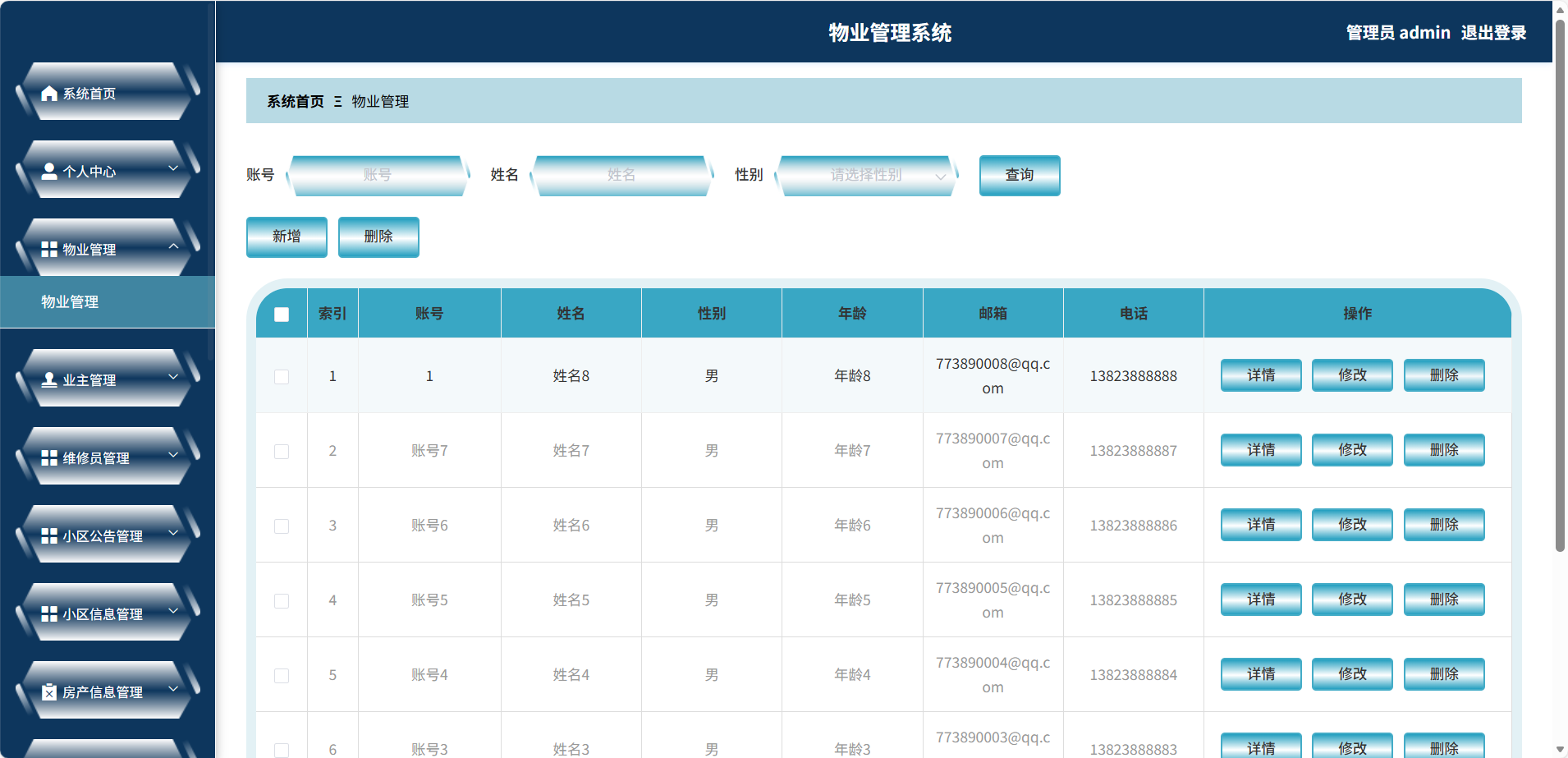Expand the 个人中心 menu chevron
1568x758 pixels.
tap(173, 168)
